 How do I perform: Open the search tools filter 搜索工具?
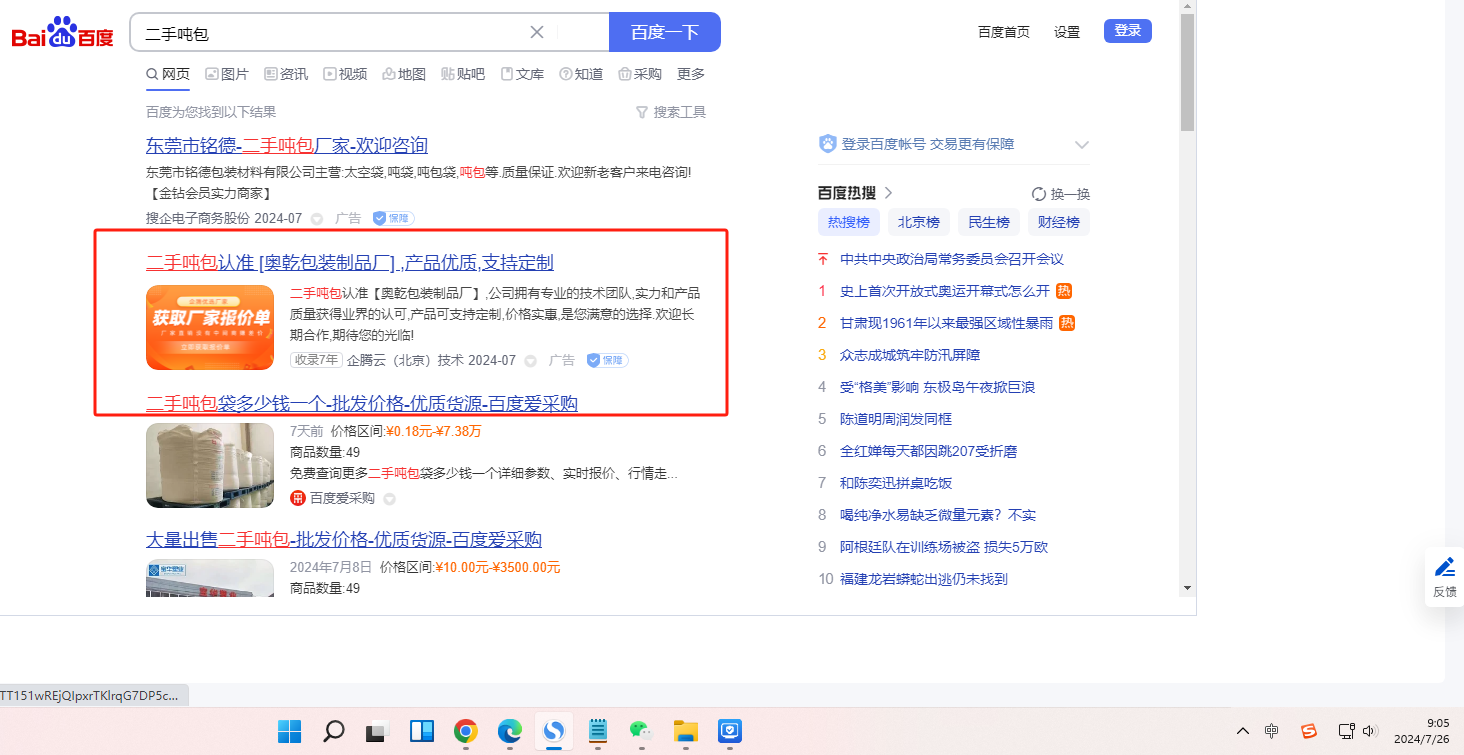[671, 112]
